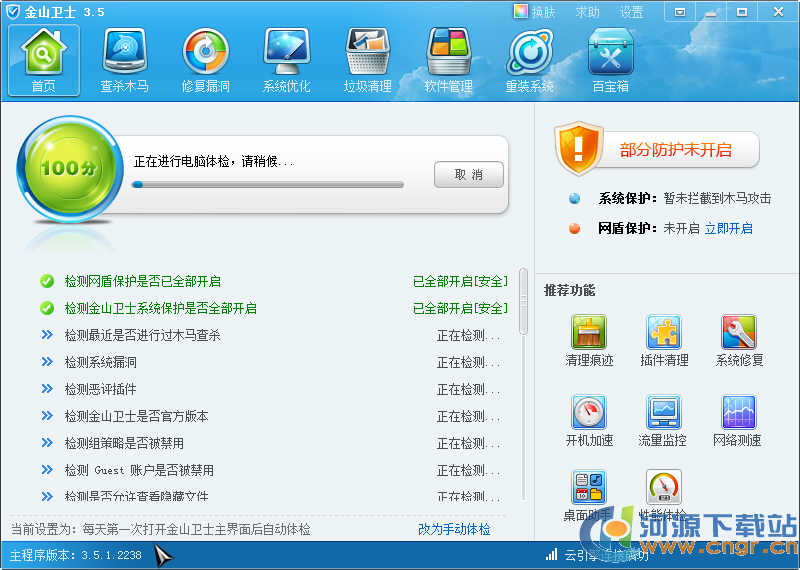Click 改为手动体检 link

click(454, 529)
